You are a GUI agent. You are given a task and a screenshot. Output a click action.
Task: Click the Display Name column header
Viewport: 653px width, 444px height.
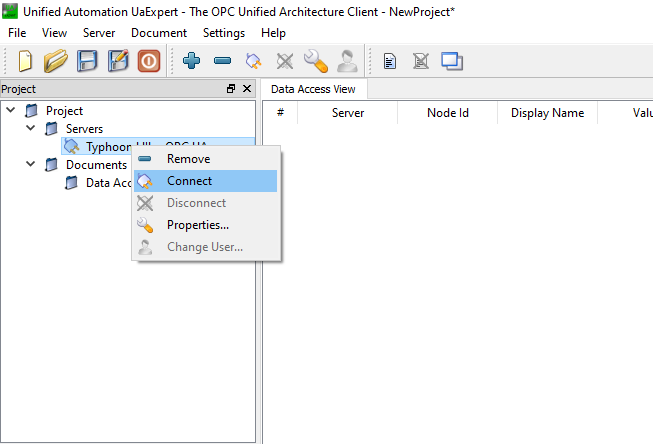point(547,113)
